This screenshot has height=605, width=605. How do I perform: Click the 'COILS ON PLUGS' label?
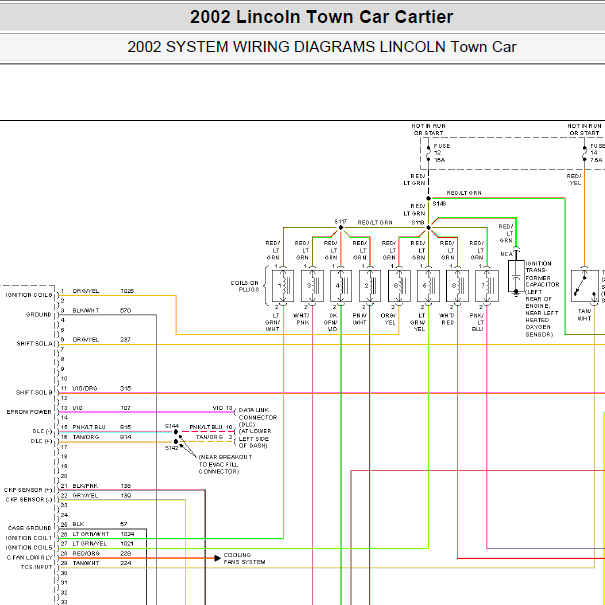[245, 286]
